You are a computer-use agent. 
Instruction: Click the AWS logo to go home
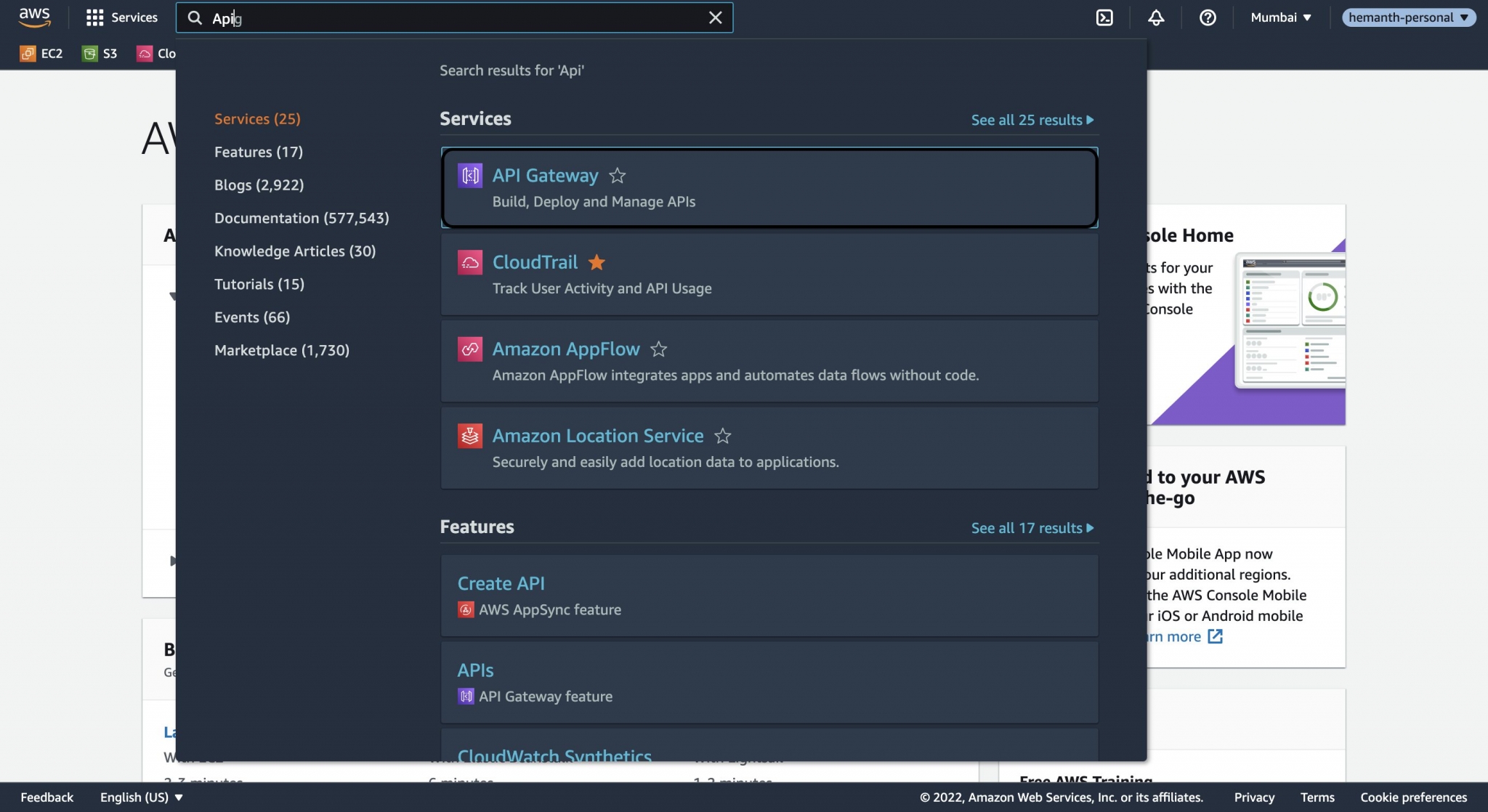[x=34, y=17]
